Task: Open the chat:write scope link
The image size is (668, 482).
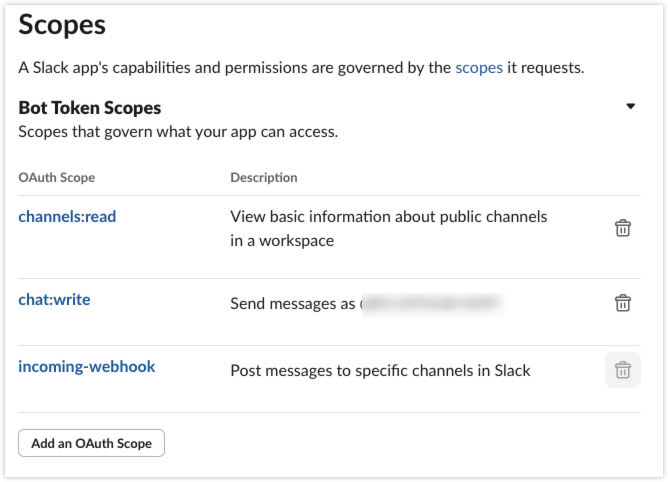Action: (54, 300)
